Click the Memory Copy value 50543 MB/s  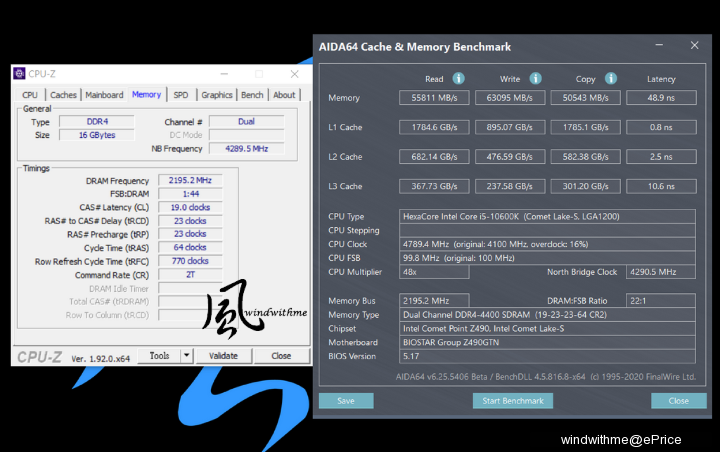coord(585,98)
